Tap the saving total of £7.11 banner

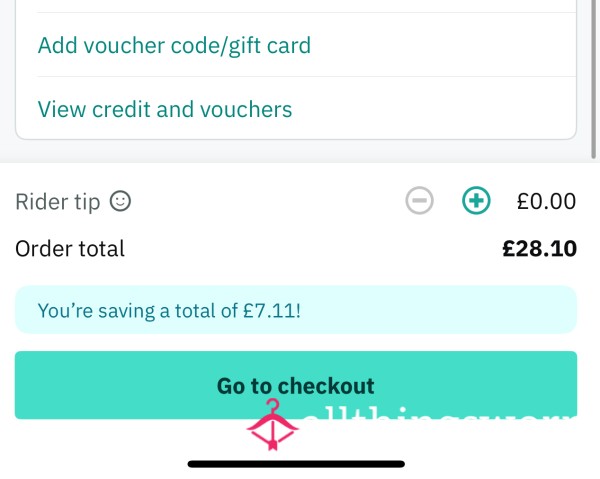click(296, 310)
